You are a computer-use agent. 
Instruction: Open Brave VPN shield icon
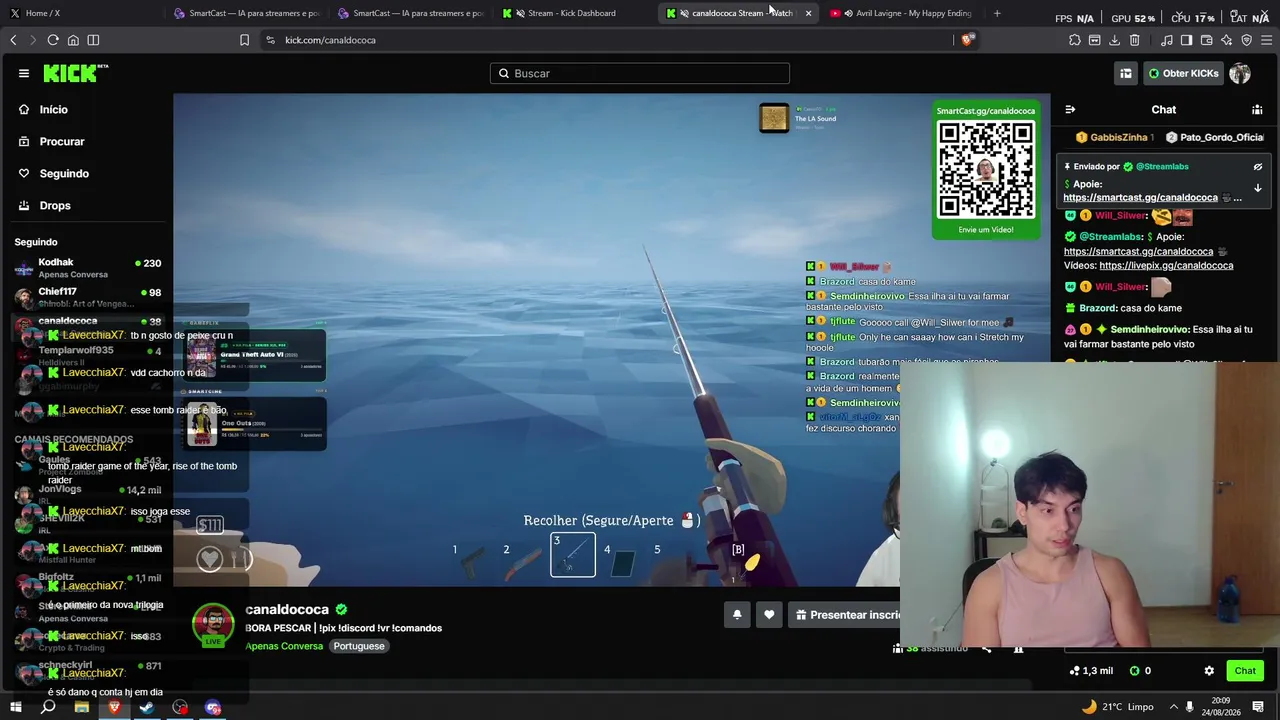coord(1246,40)
